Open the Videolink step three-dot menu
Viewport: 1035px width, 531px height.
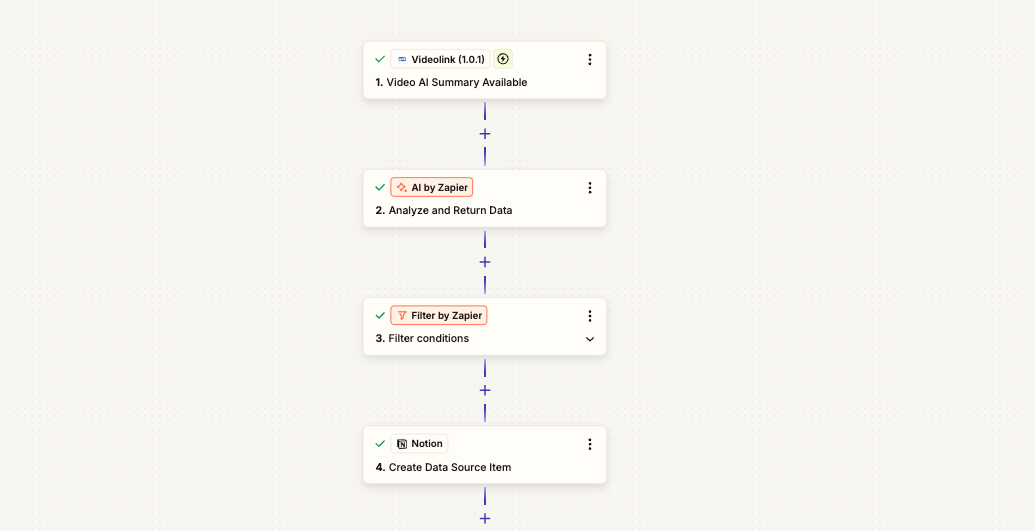(590, 59)
